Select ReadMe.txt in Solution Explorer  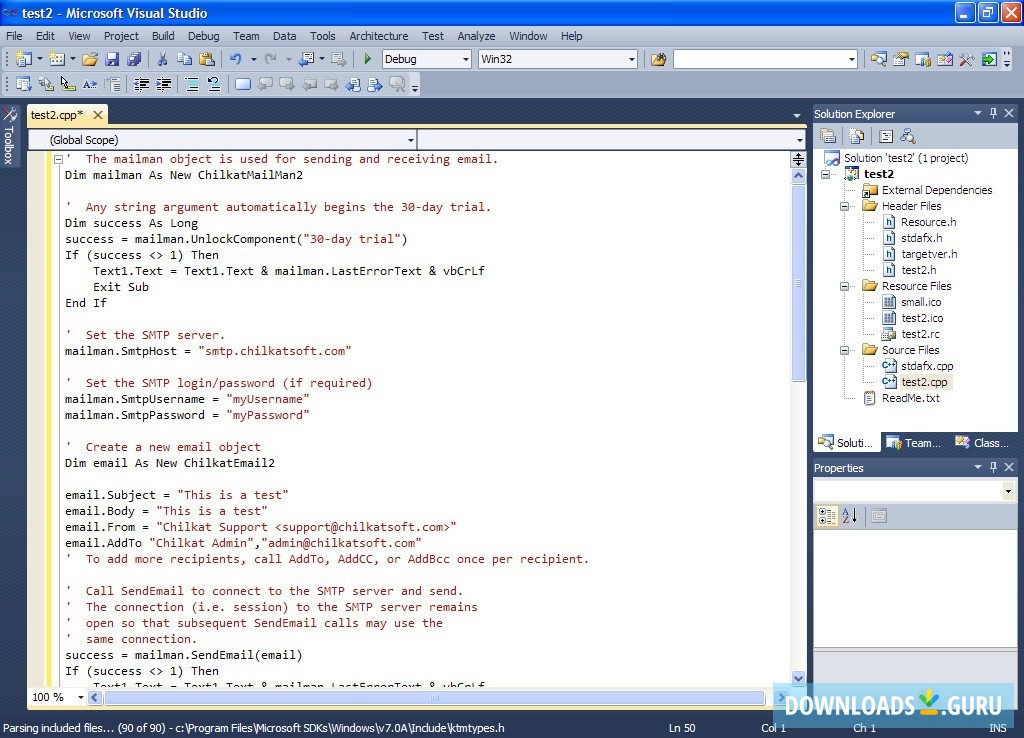pyautogui.click(x=910, y=398)
